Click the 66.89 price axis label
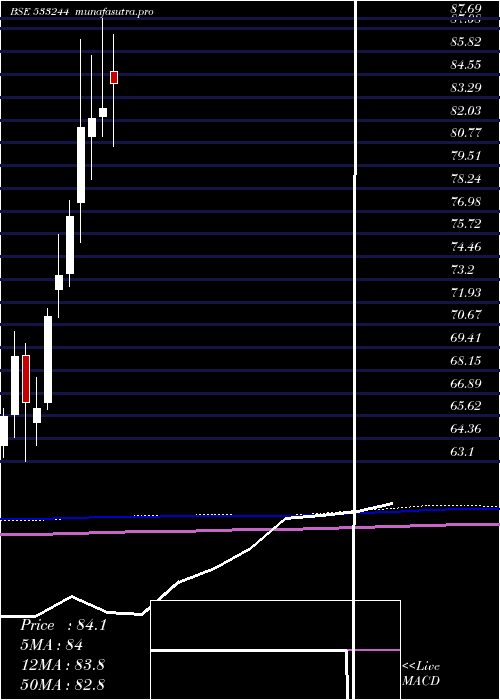The image size is (500, 700). (x=466, y=383)
